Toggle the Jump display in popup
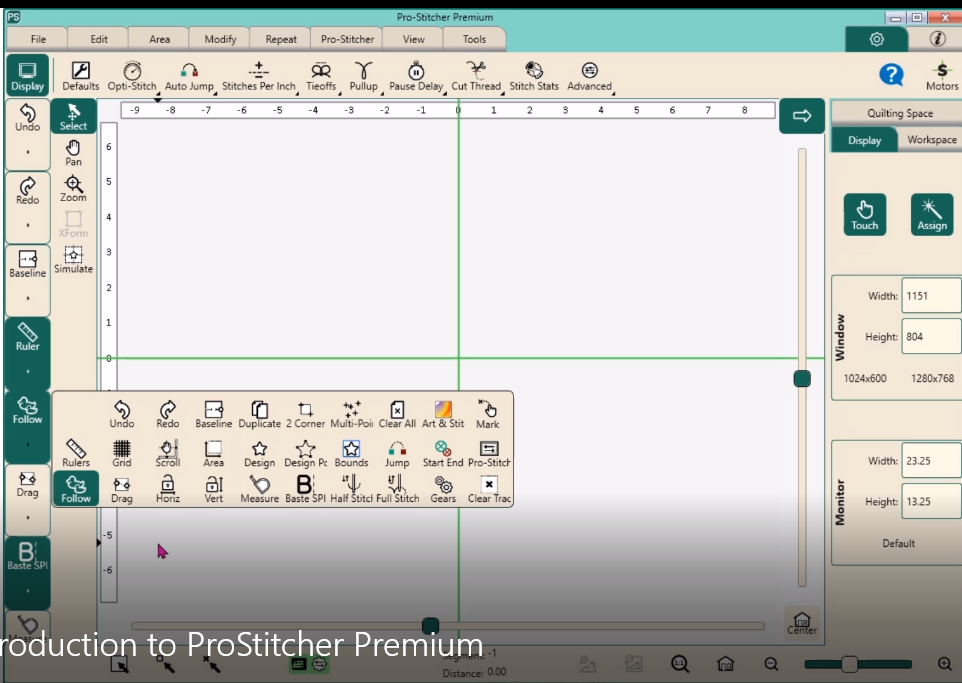 (x=397, y=453)
